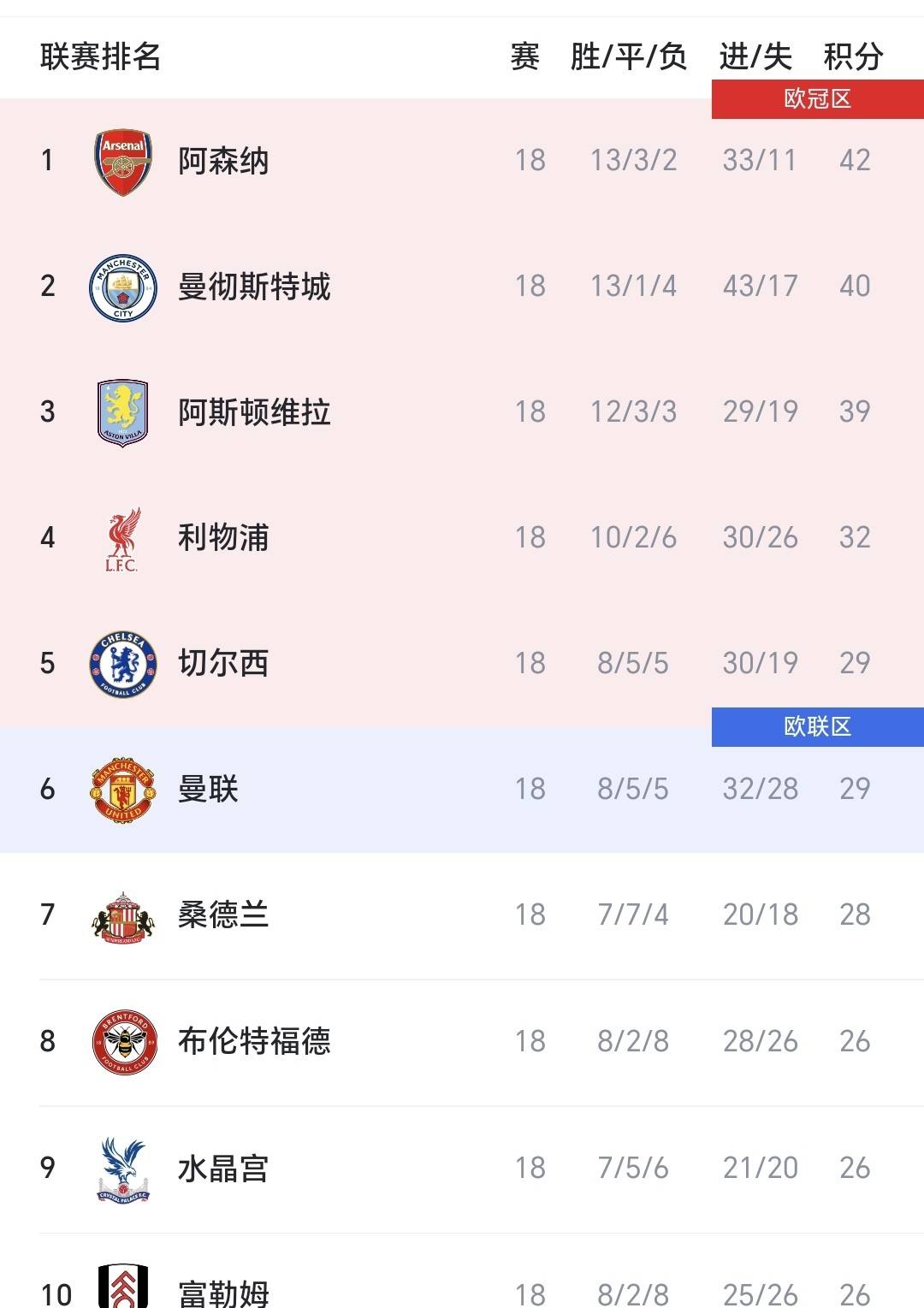Click the 积分 column header

tap(853, 56)
